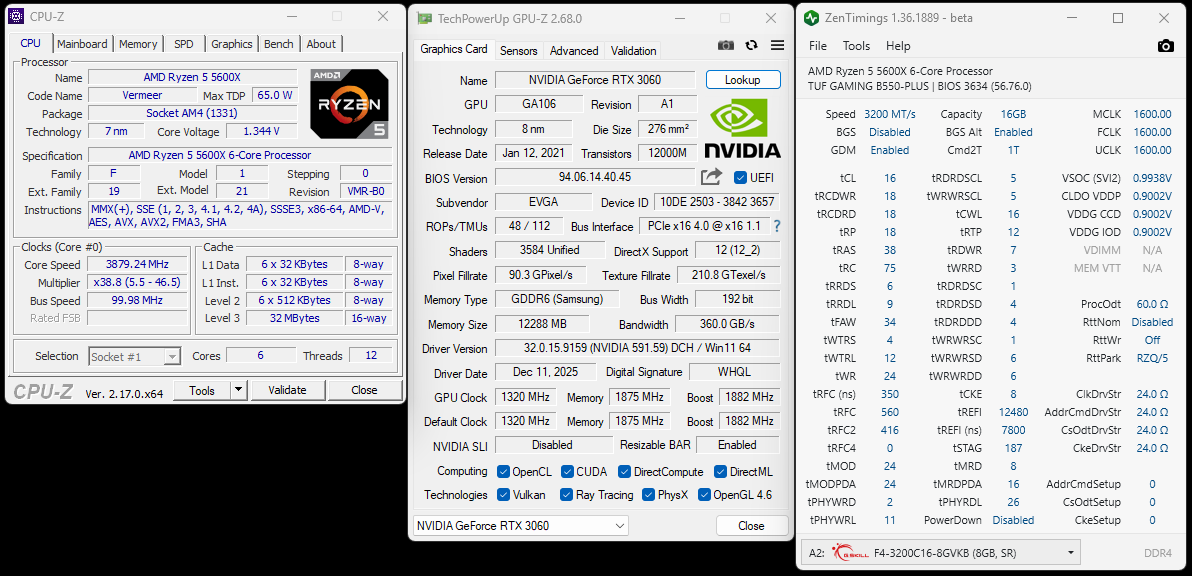Open the Tools menu in ZenTimings
This screenshot has height=576, width=1192.
click(x=857, y=46)
